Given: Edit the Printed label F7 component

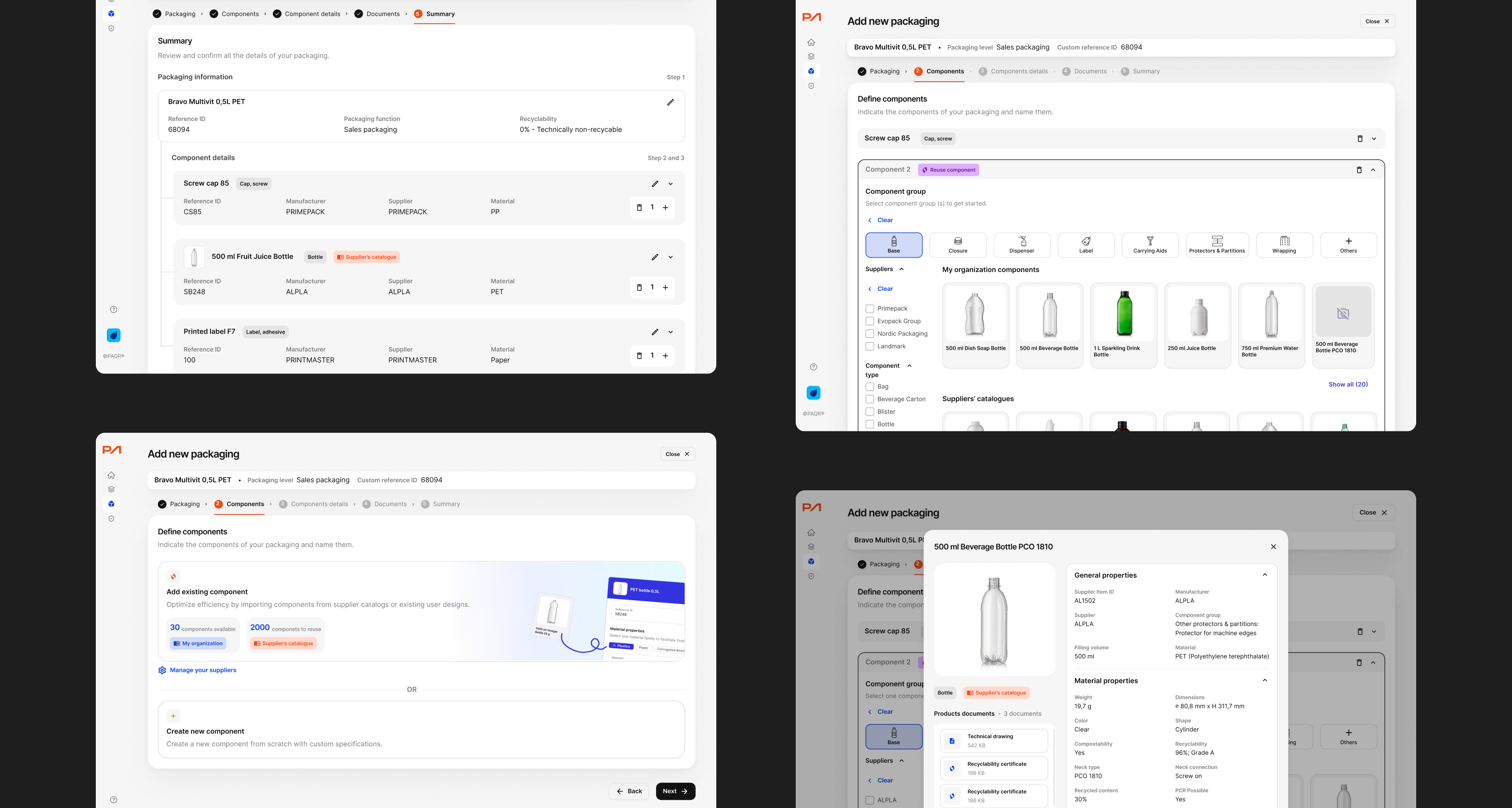Looking at the screenshot, I should tap(655, 332).
